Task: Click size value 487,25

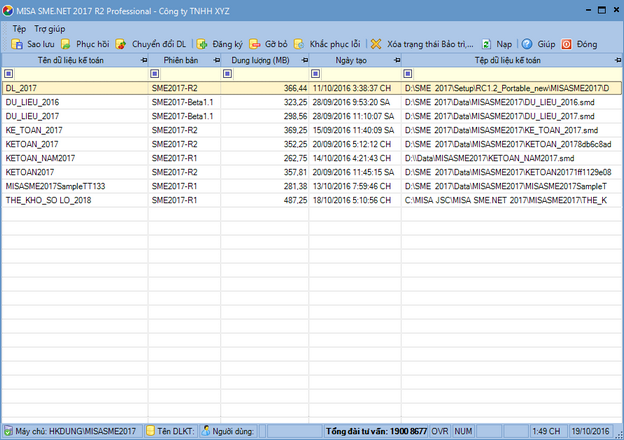Action: point(295,200)
